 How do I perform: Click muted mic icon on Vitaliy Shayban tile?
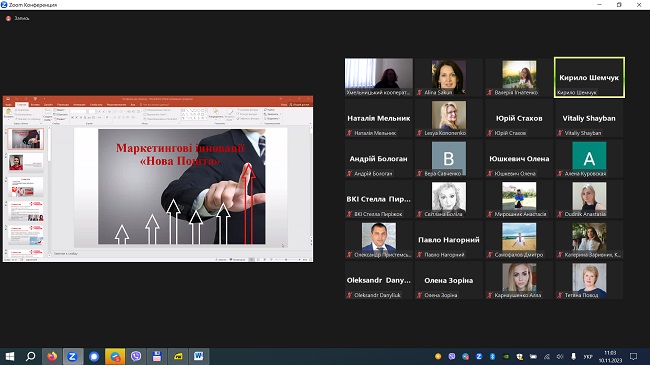[560, 133]
